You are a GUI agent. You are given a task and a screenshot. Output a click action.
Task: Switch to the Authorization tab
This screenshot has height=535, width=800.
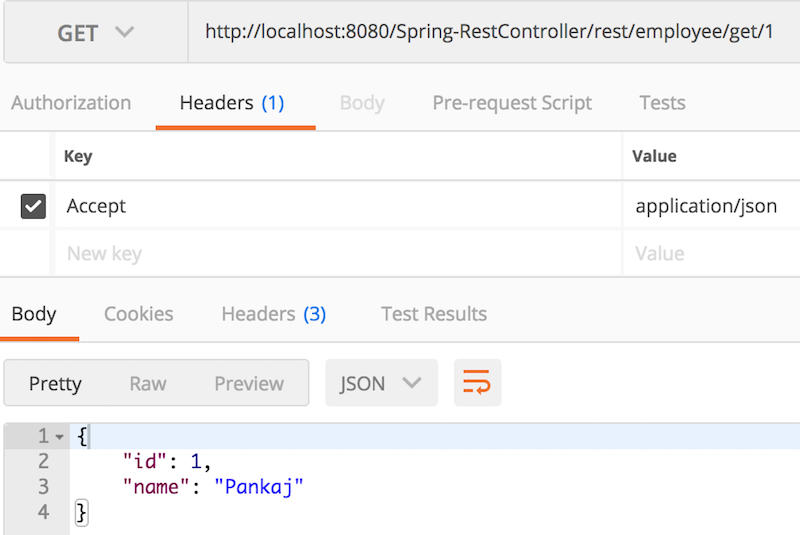(x=71, y=103)
